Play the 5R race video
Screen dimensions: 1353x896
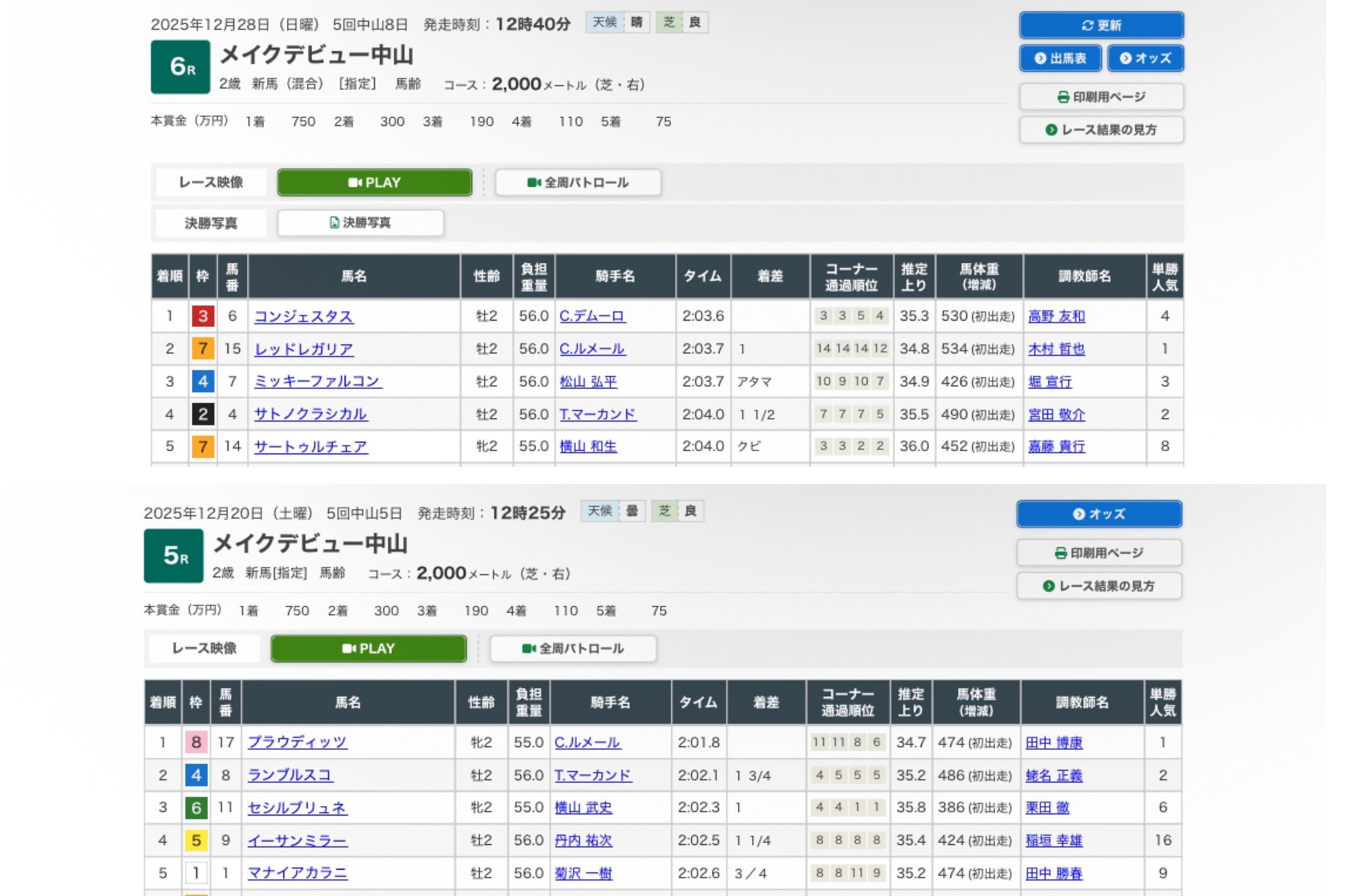click(368, 648)
